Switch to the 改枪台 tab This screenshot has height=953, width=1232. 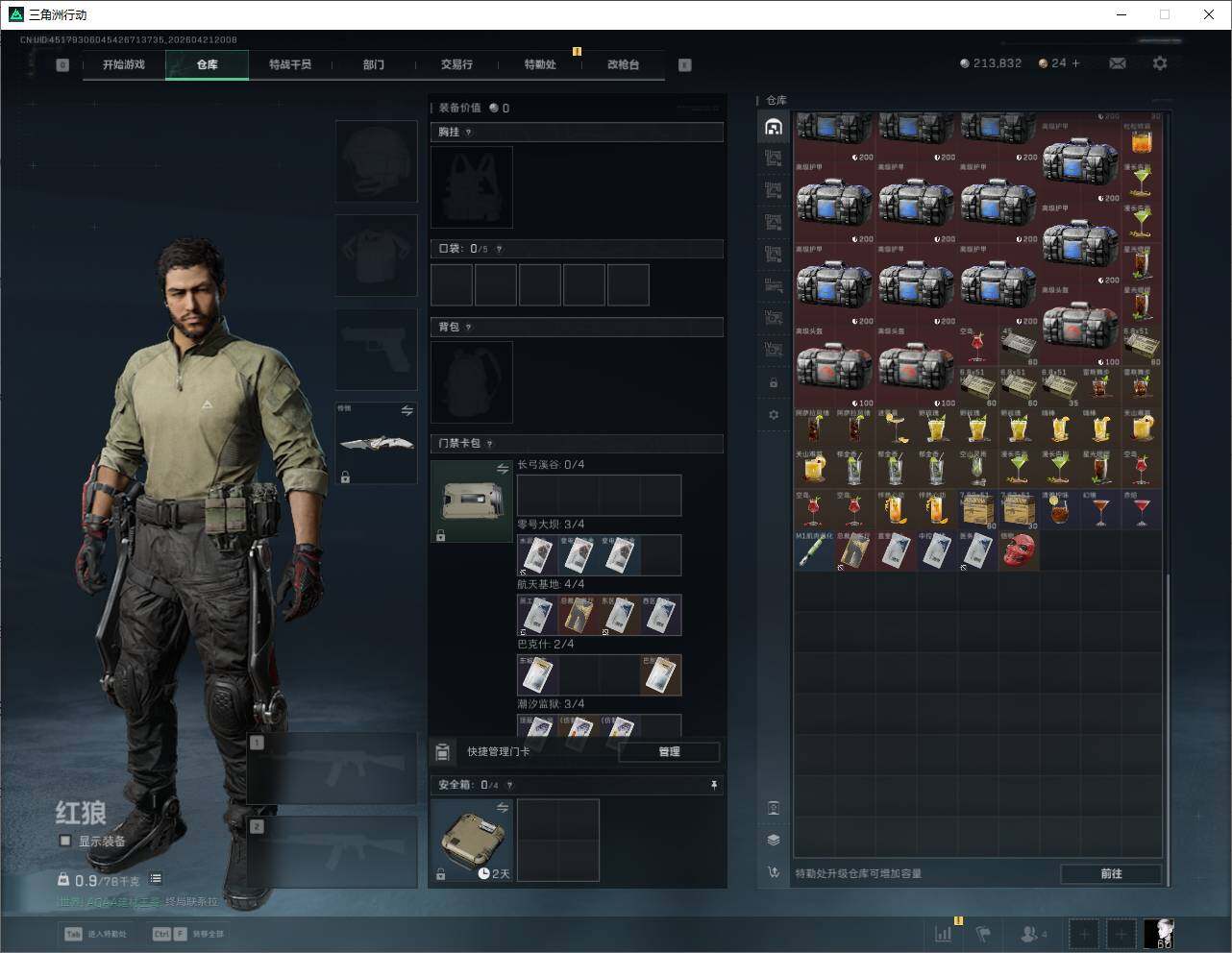[623, 64]
